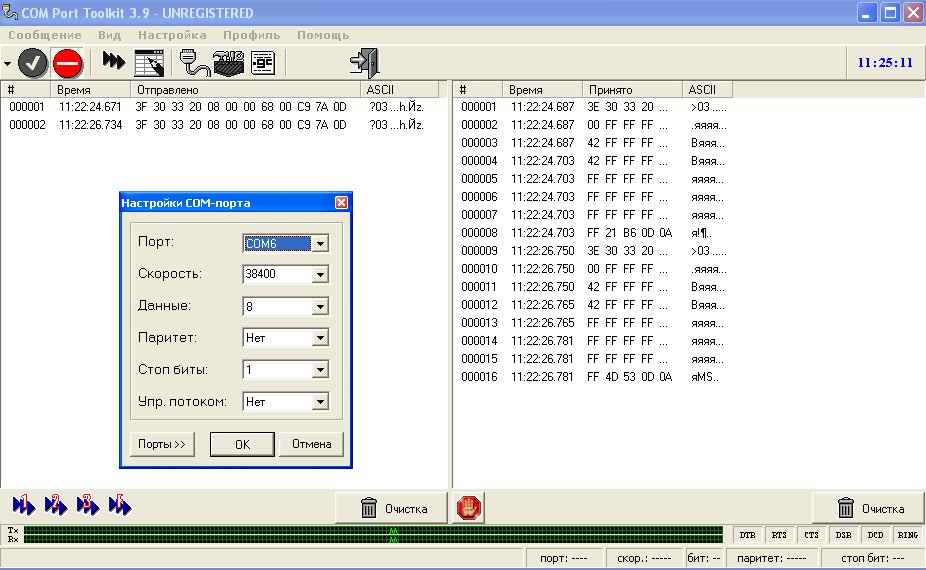Confirm port settings with OK
The height and width of the screenshot is (570, 926).
click(242, 444)
